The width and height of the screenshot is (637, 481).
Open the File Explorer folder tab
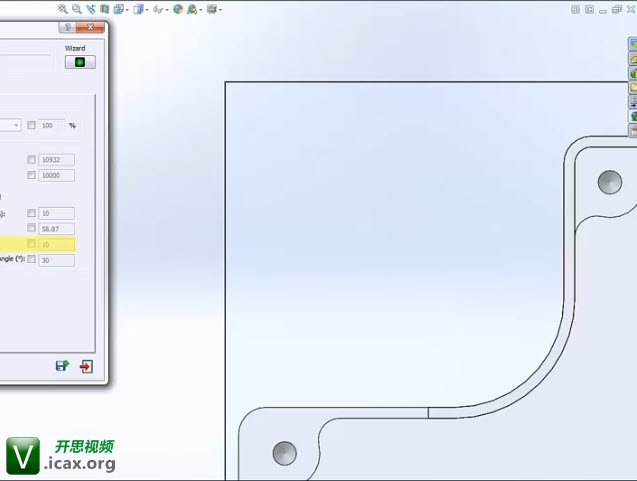[633, 87]
